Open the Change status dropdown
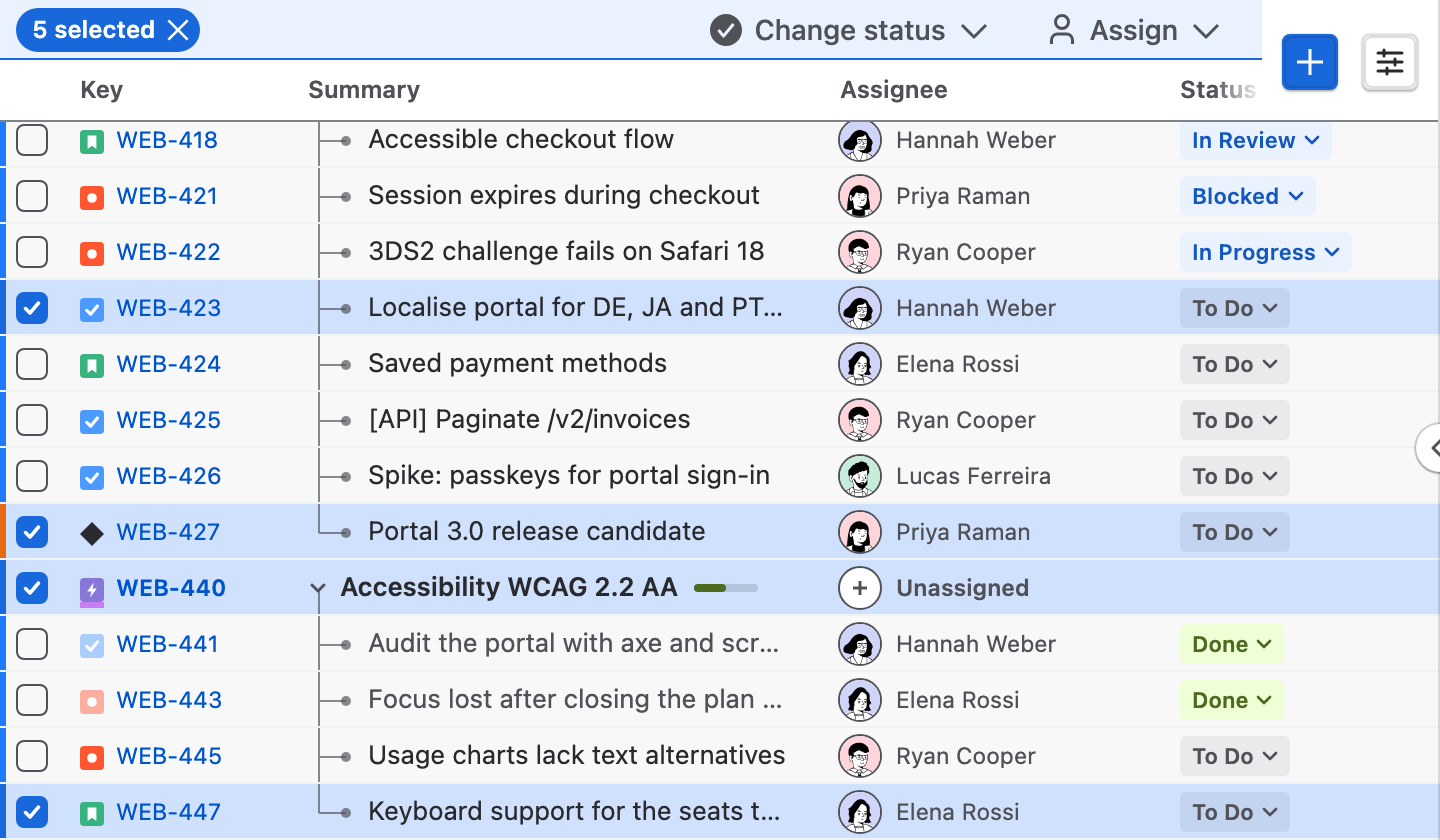The width and height of the screenshot is (1440, 840). [x=848, y=30]
